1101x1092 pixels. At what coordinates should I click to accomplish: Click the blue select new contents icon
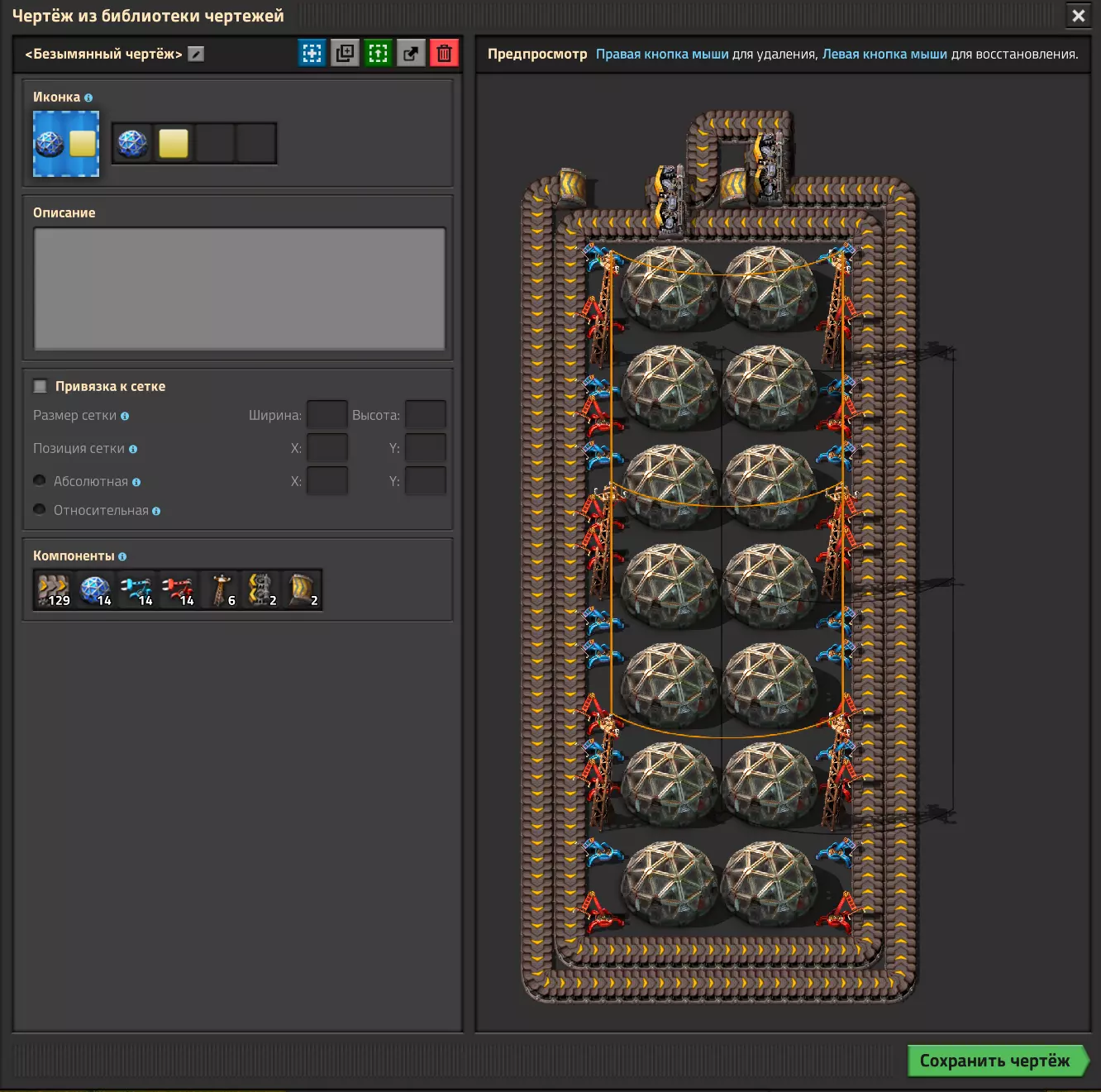312,54
